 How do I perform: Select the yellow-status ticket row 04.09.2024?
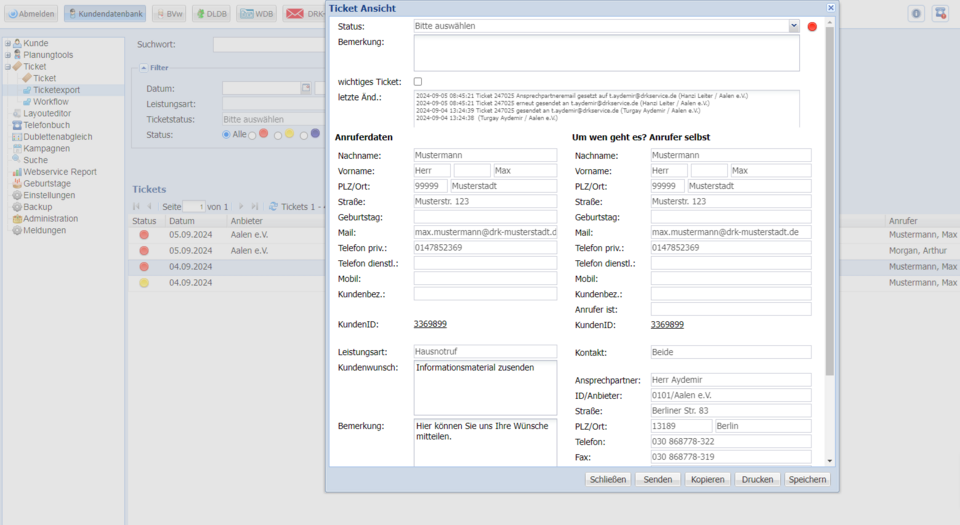(227, 283)
